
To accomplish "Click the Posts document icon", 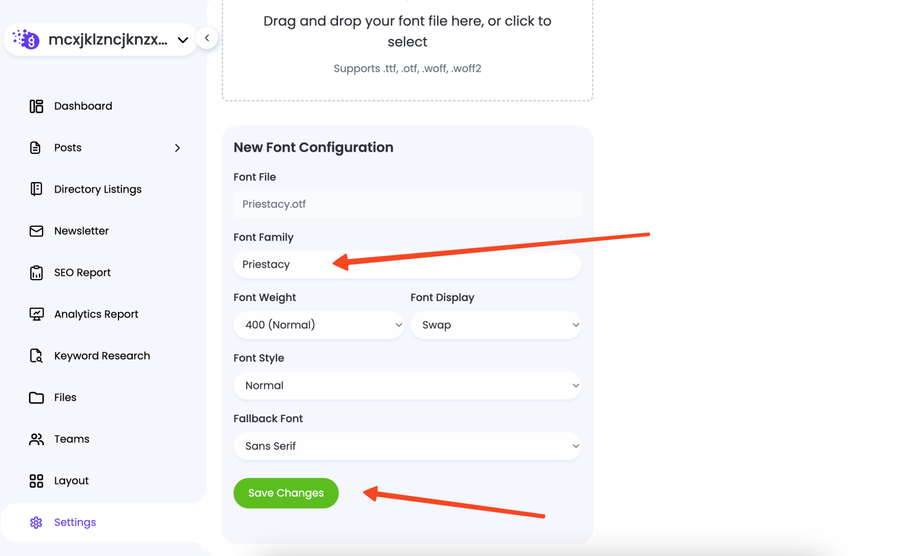I will [x=36, y=148].
